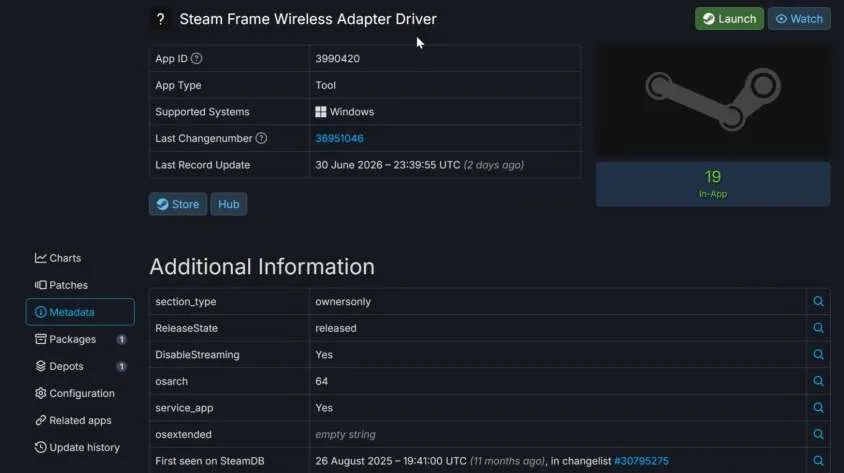Launch the app with the green Launch button
844x473 pixels.
point(729,19)
